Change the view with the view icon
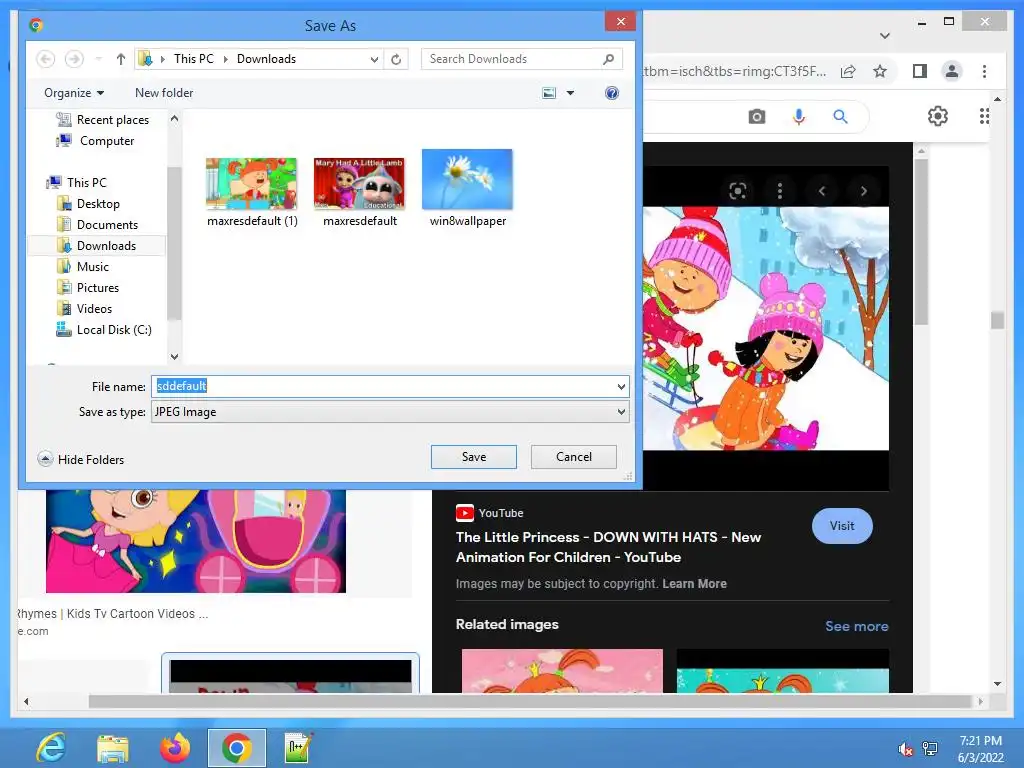 [549, 93]
